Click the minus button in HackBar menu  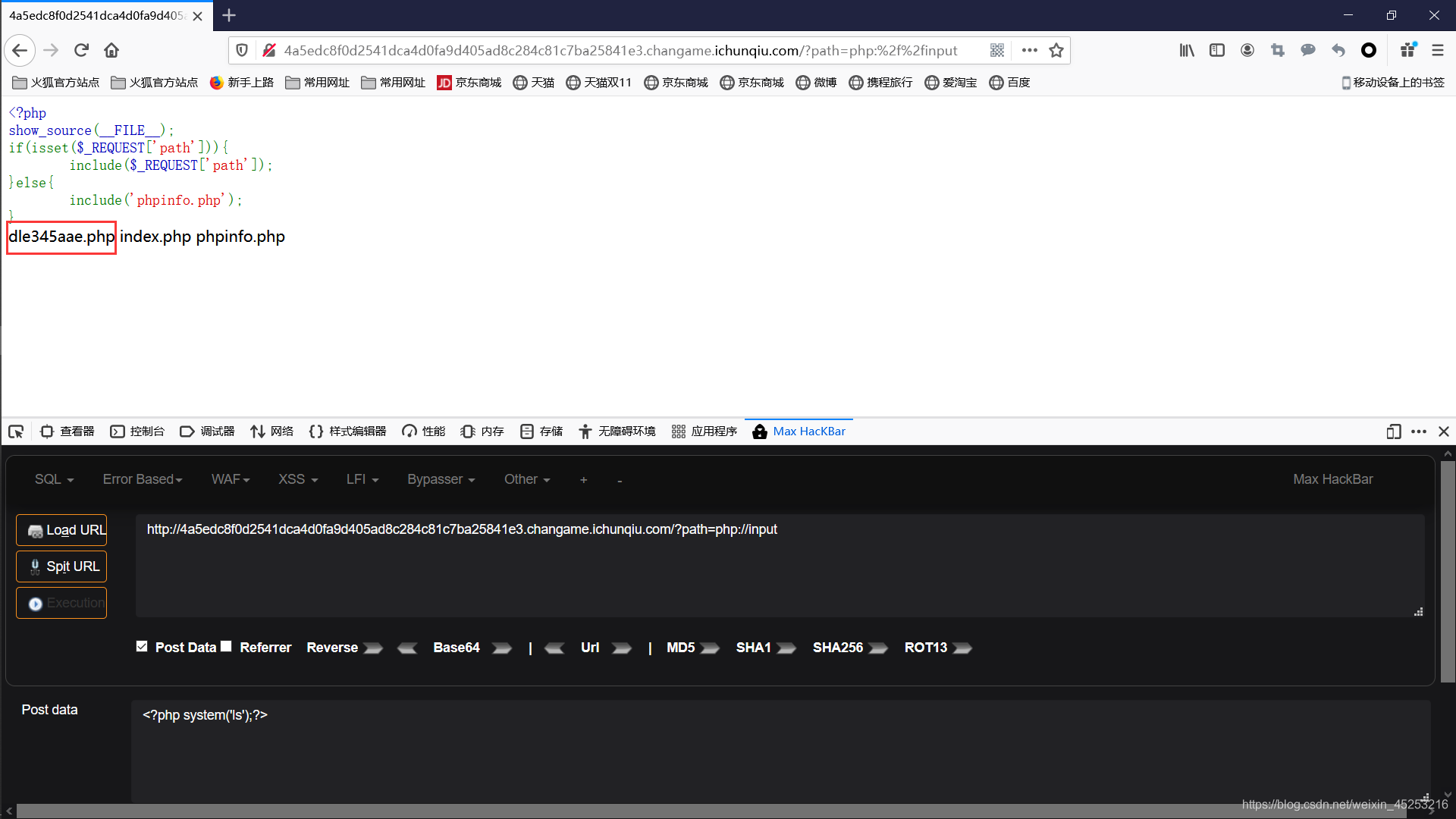coord(620,481)
